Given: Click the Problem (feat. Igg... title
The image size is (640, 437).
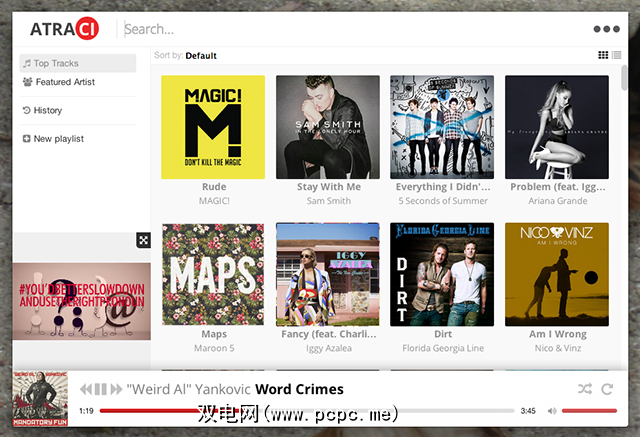Looking at the screenshot, I should [x=558, y=187].
